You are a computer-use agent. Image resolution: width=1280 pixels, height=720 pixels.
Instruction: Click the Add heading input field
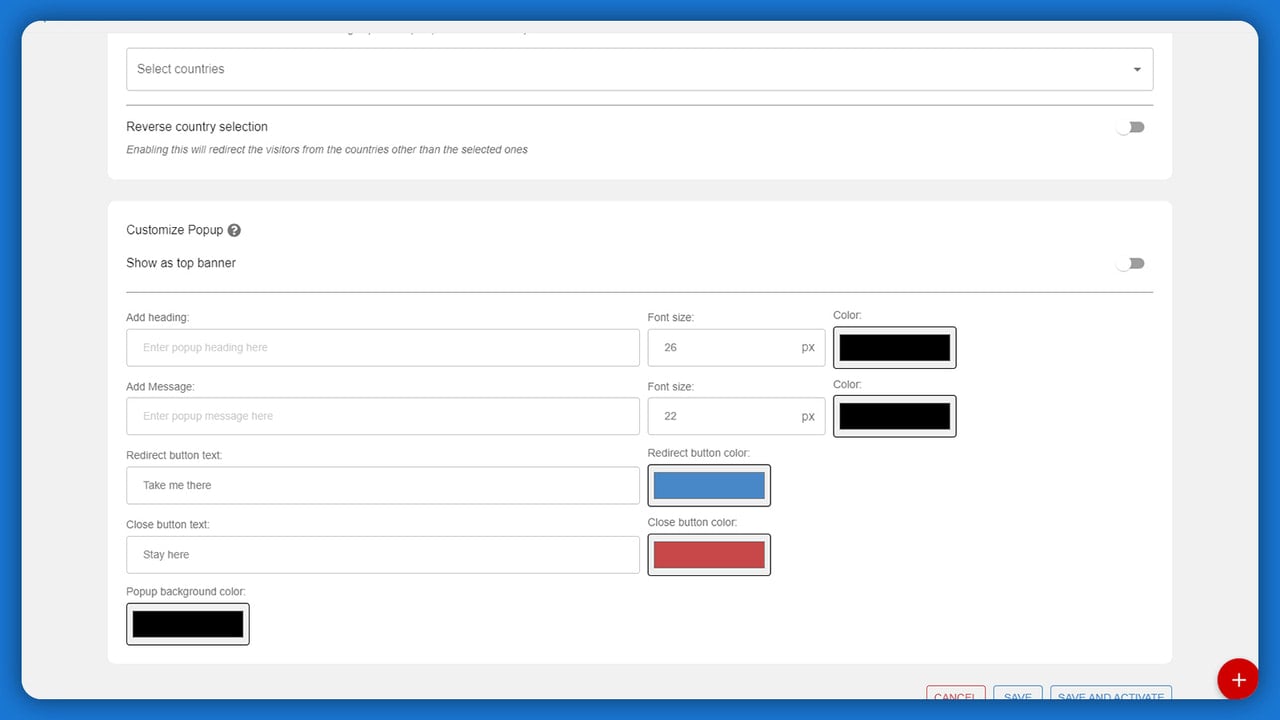pos(383,348)
